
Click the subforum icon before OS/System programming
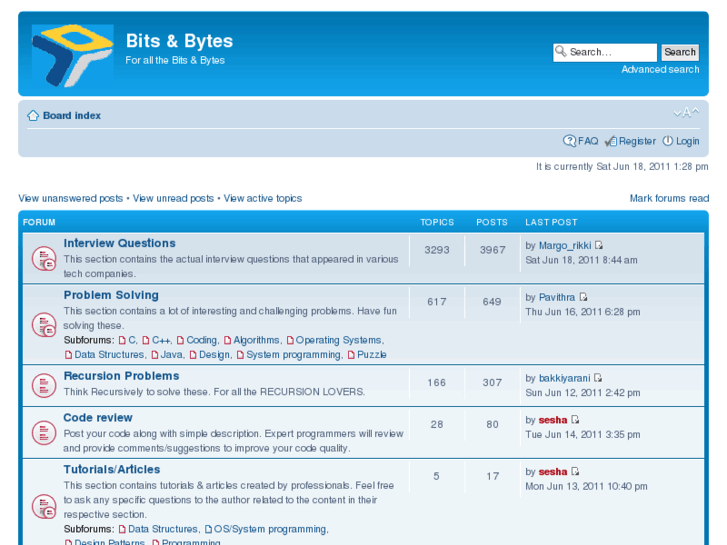click(x=208, y=529)
